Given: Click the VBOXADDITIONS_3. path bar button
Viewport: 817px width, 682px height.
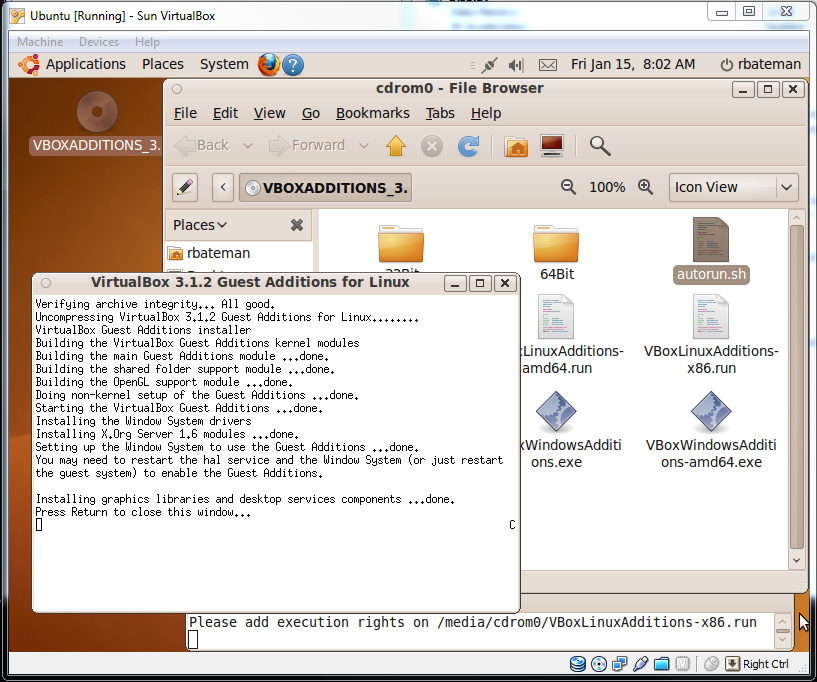Looking at the screenshot, I should point(326,188).
